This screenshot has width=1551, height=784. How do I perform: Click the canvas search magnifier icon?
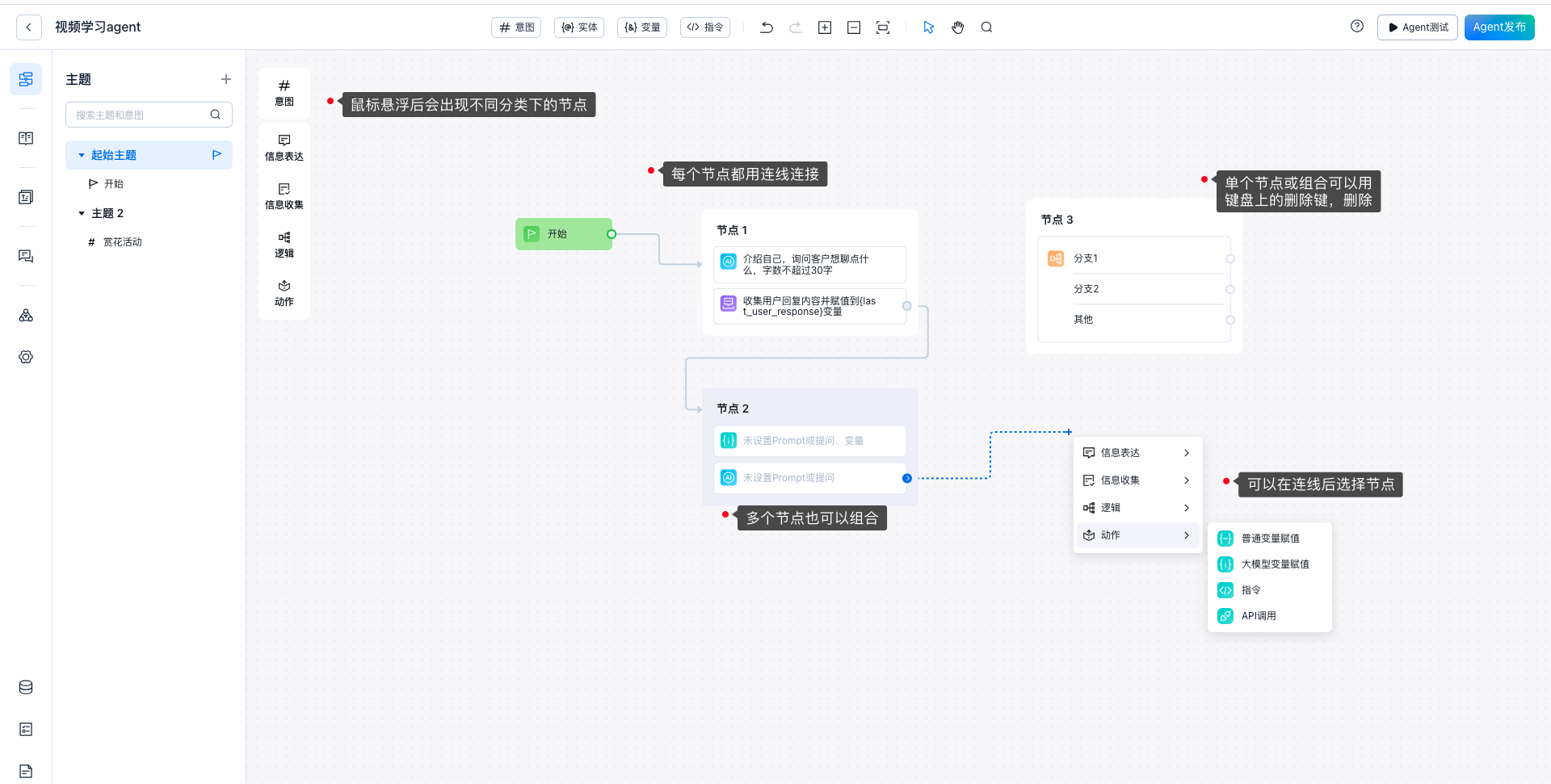[986, 27]
